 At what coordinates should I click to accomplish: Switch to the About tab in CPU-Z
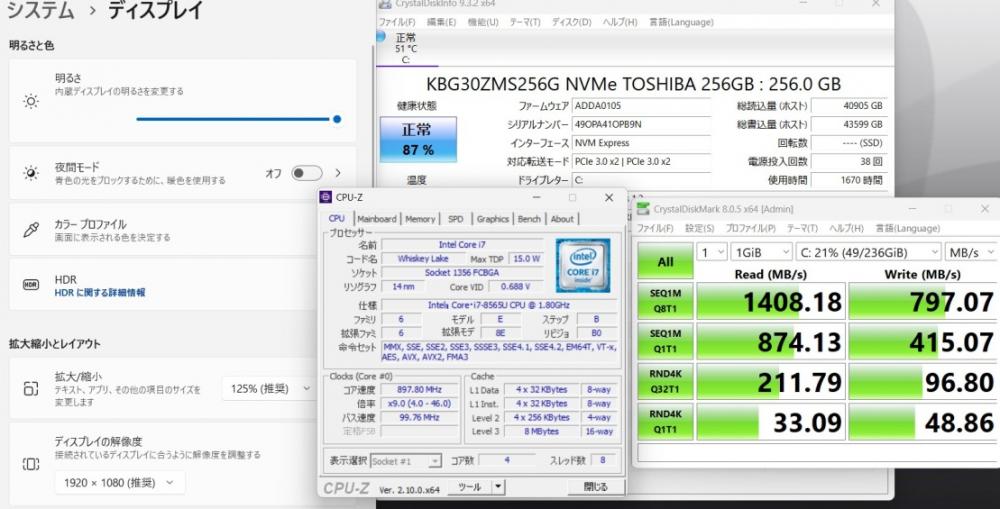(x=562, y=219)
